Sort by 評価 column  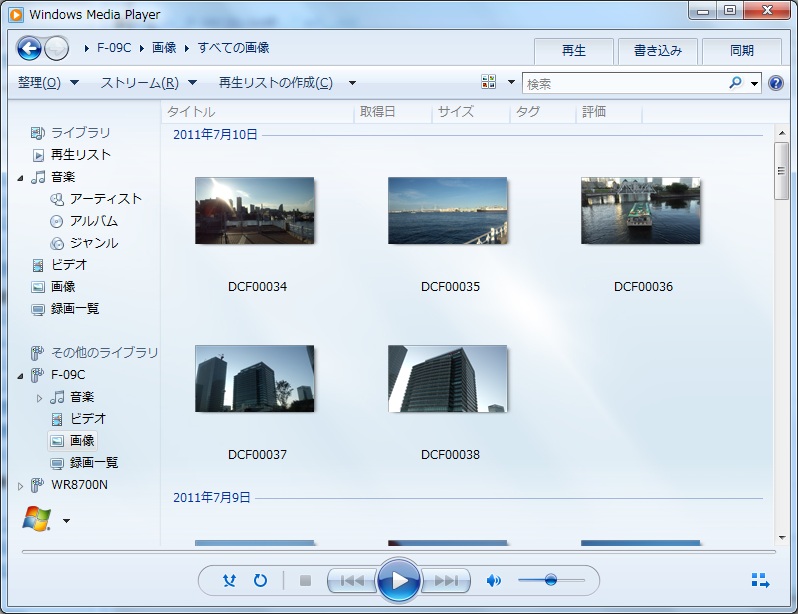(x=610, y=112)
